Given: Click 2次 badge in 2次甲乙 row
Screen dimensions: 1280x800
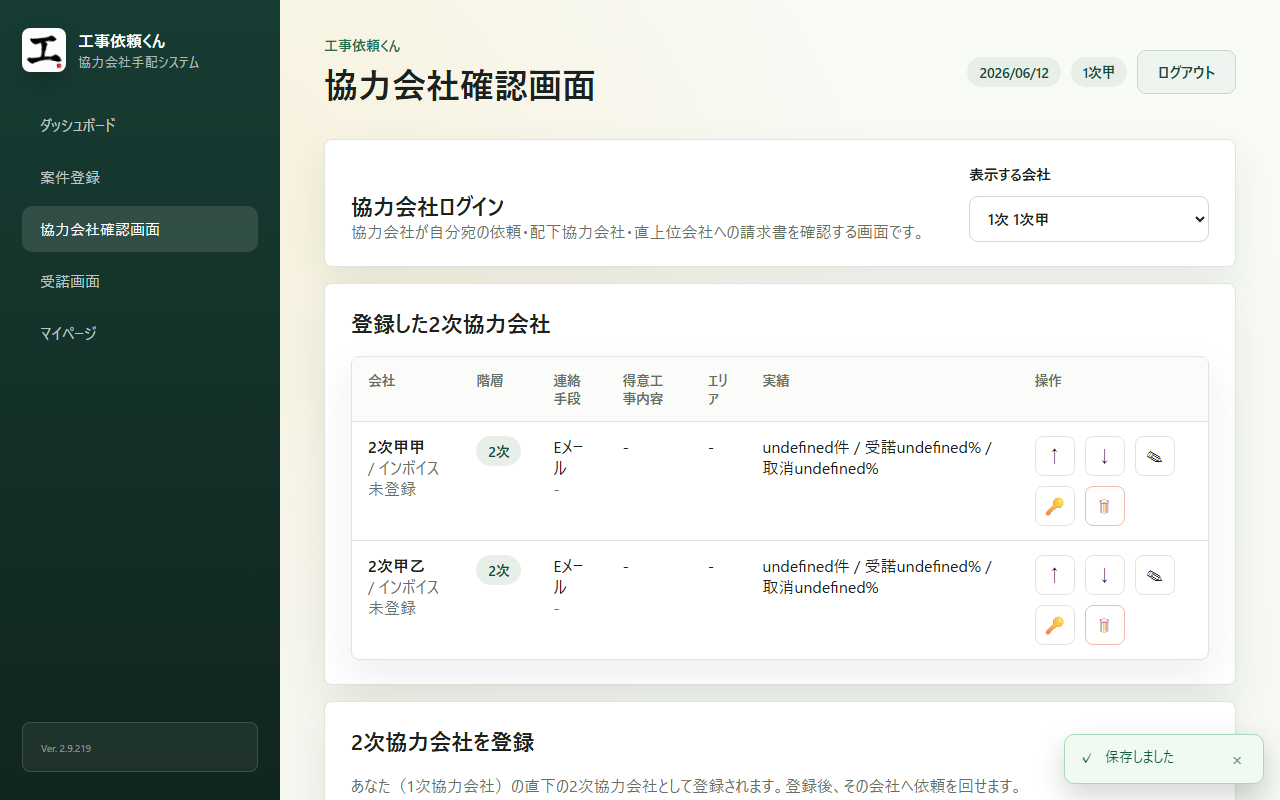Looking at the screenshot, I should (498, 570).
